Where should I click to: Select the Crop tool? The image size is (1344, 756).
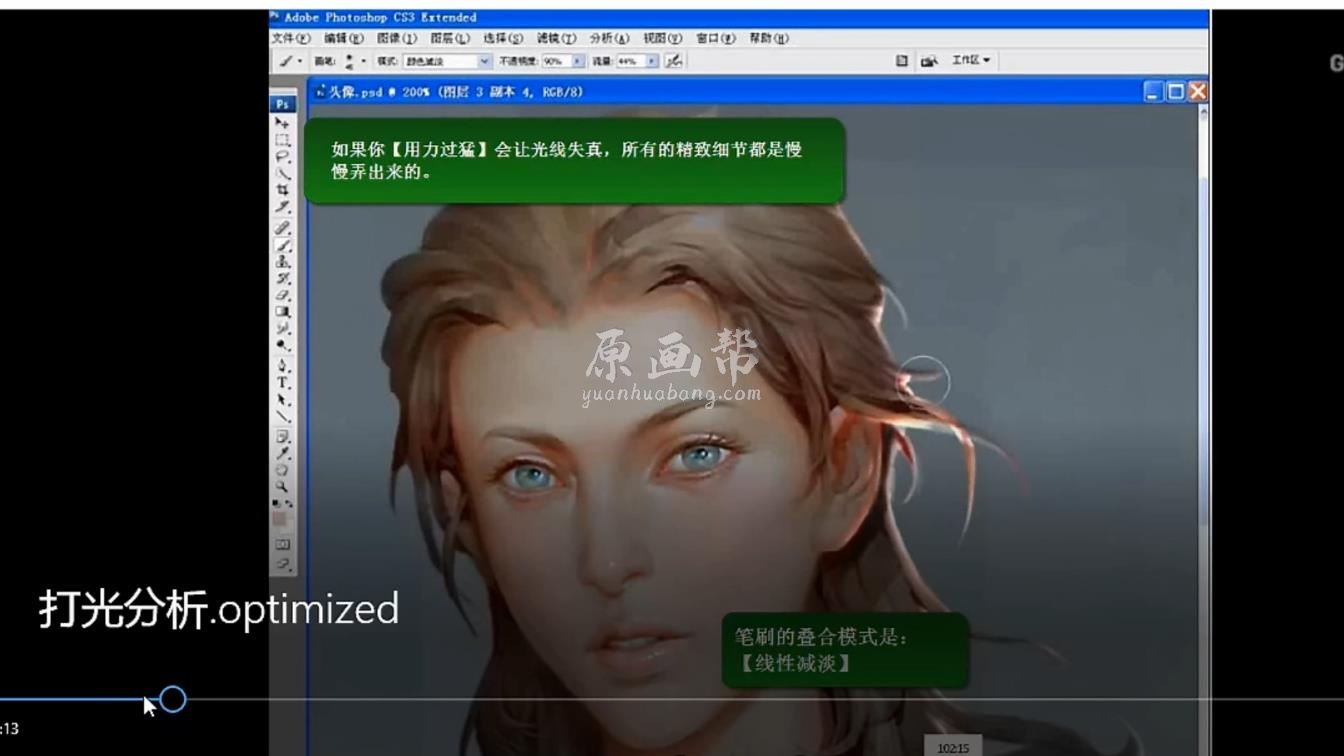[283, 190]
